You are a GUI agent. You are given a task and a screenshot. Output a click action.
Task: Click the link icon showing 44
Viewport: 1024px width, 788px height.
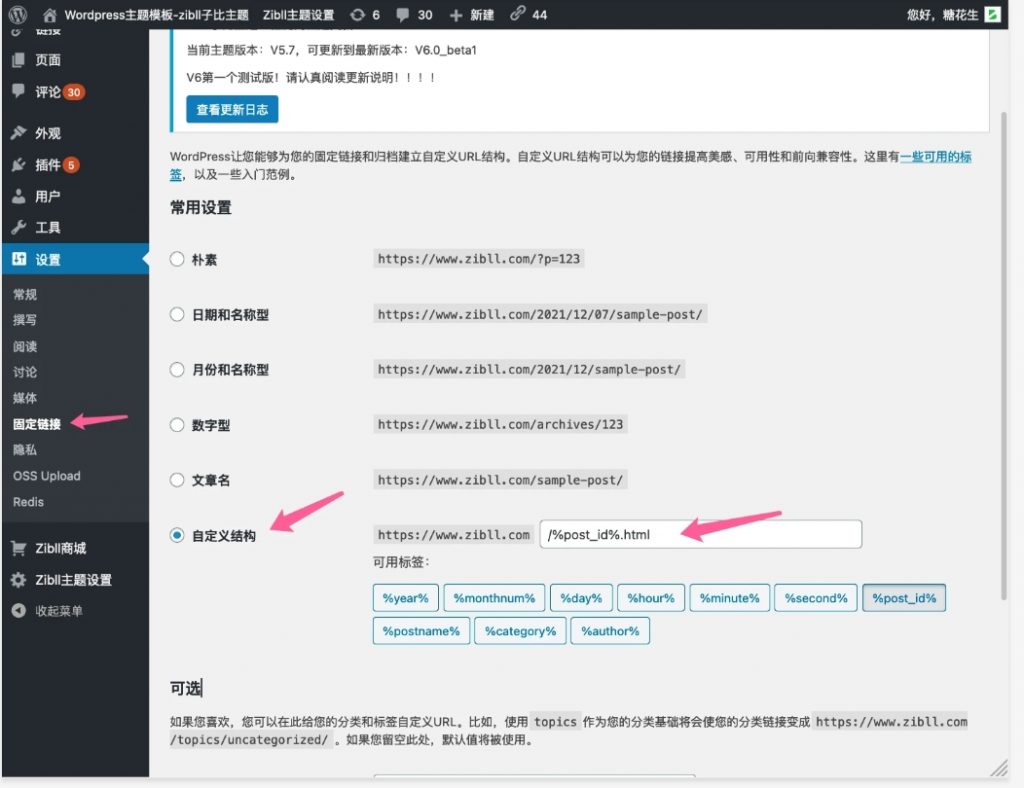pyautogui.click(x=517, y=14)
